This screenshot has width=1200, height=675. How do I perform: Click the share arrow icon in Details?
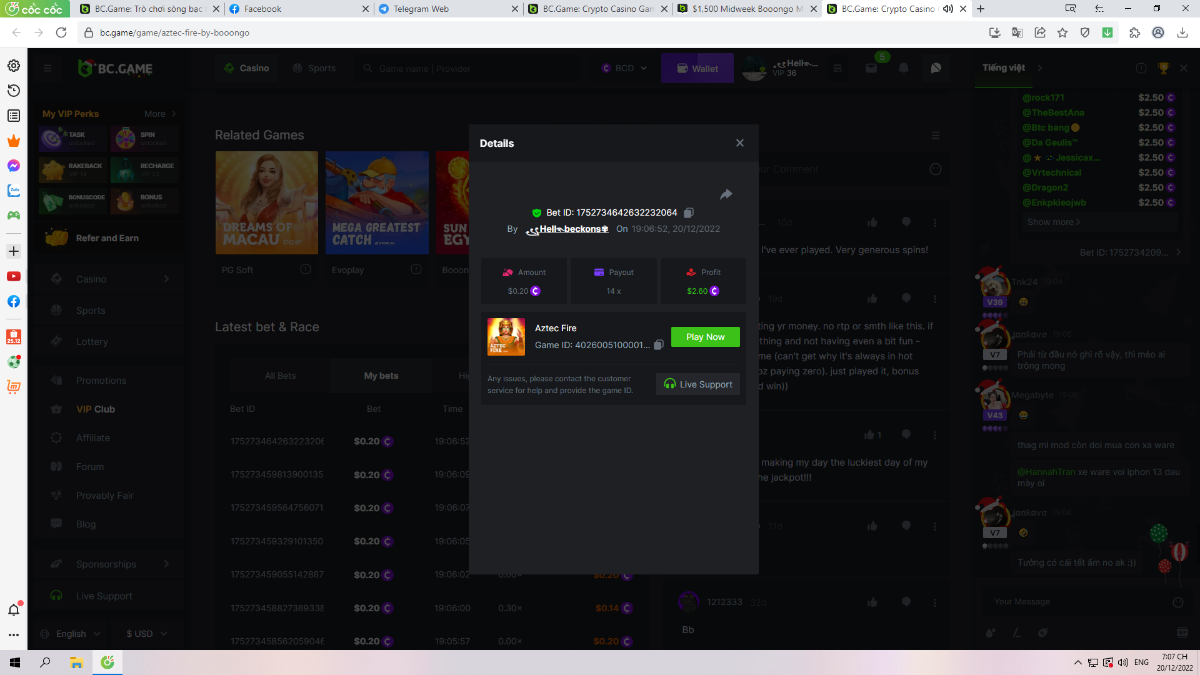click(726, 194)
